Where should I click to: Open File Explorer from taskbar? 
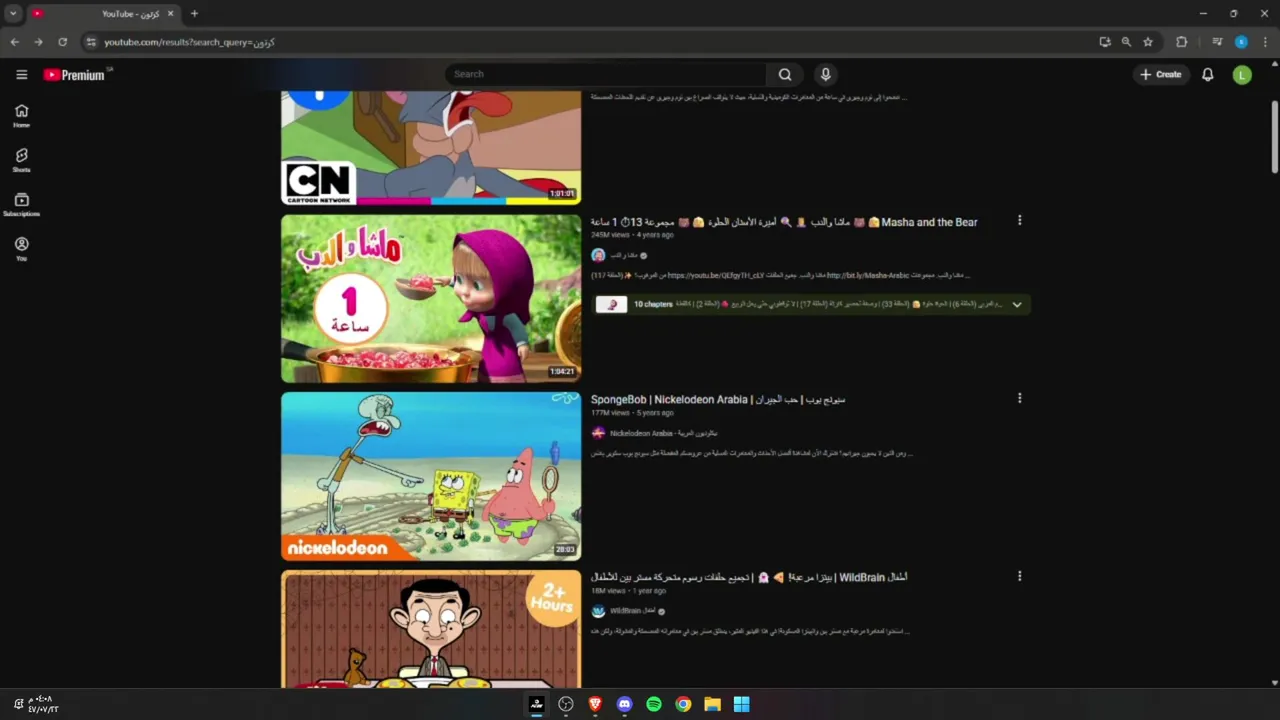coord(712,704)
